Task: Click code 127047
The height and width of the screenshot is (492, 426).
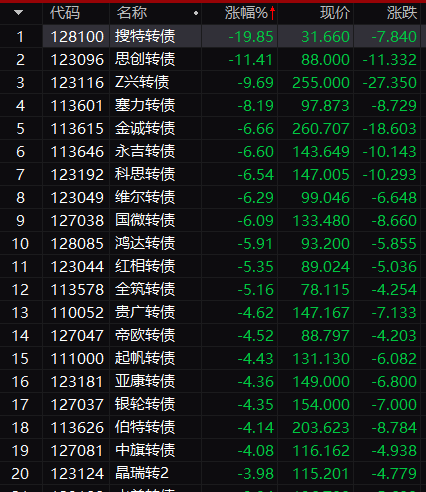Action: pyautogui.click(x=77, y=336)
